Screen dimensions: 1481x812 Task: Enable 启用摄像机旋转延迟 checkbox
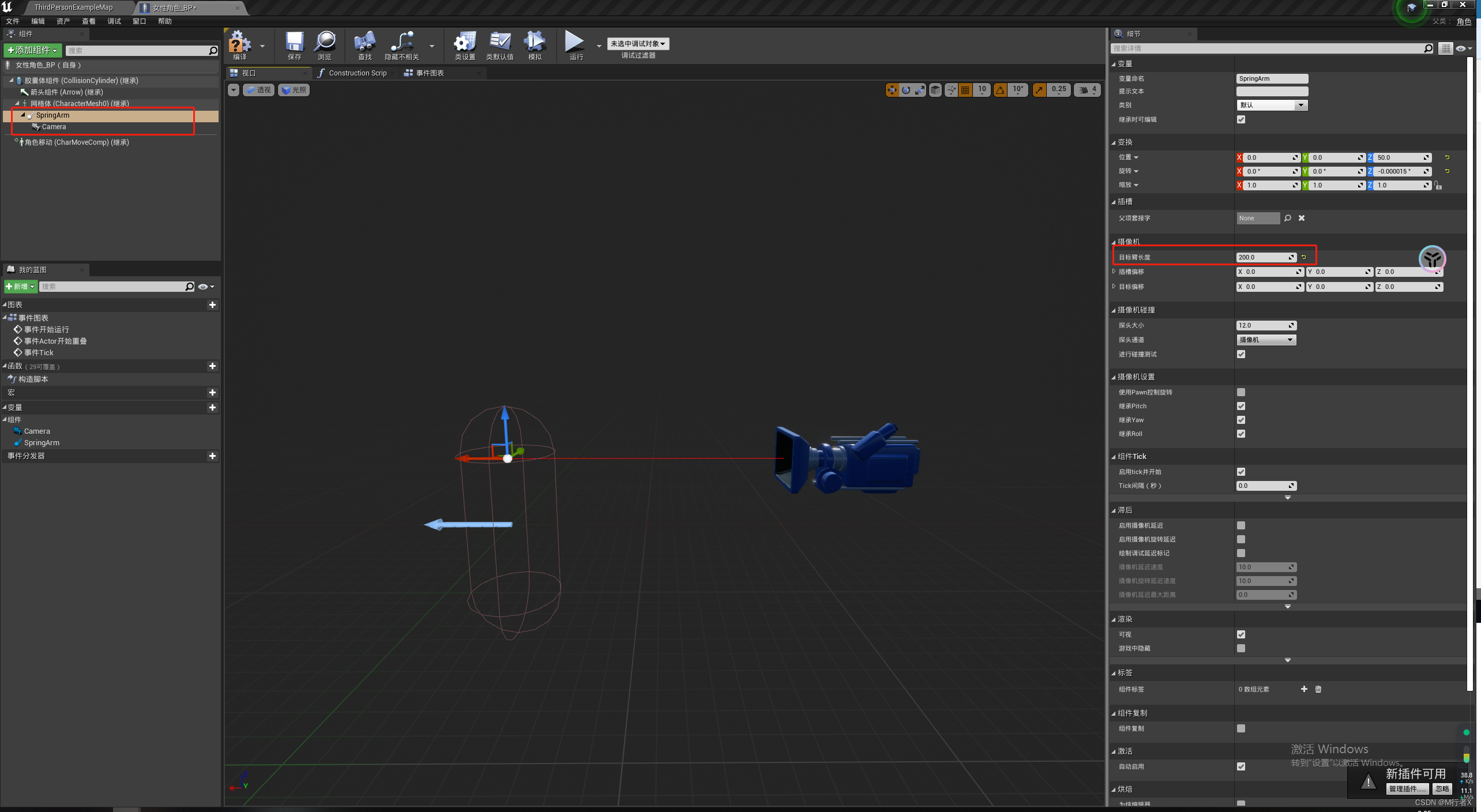pyautogui.click(x=1241, y=539)
